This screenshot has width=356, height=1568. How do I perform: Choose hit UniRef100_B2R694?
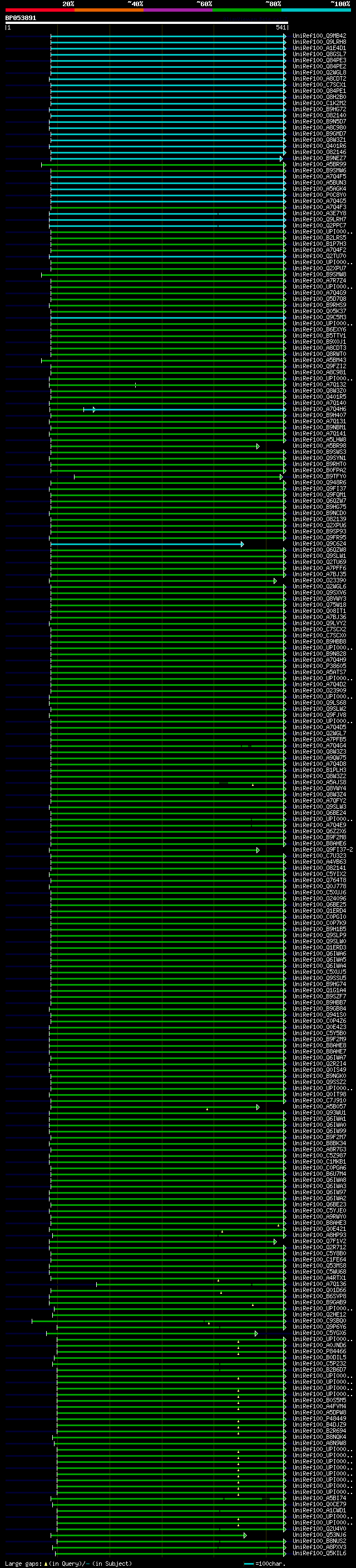pyautogui.click(x=319, y=1431)
